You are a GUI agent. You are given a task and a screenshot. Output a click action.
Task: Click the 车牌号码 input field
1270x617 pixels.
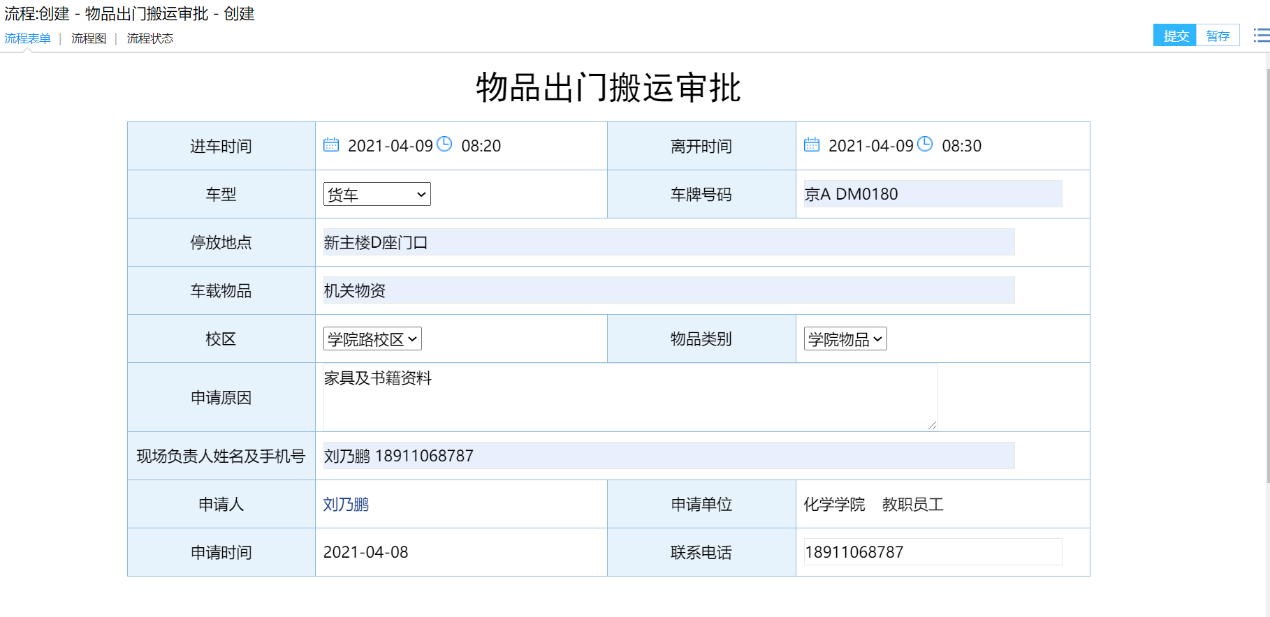coord(932,194)
